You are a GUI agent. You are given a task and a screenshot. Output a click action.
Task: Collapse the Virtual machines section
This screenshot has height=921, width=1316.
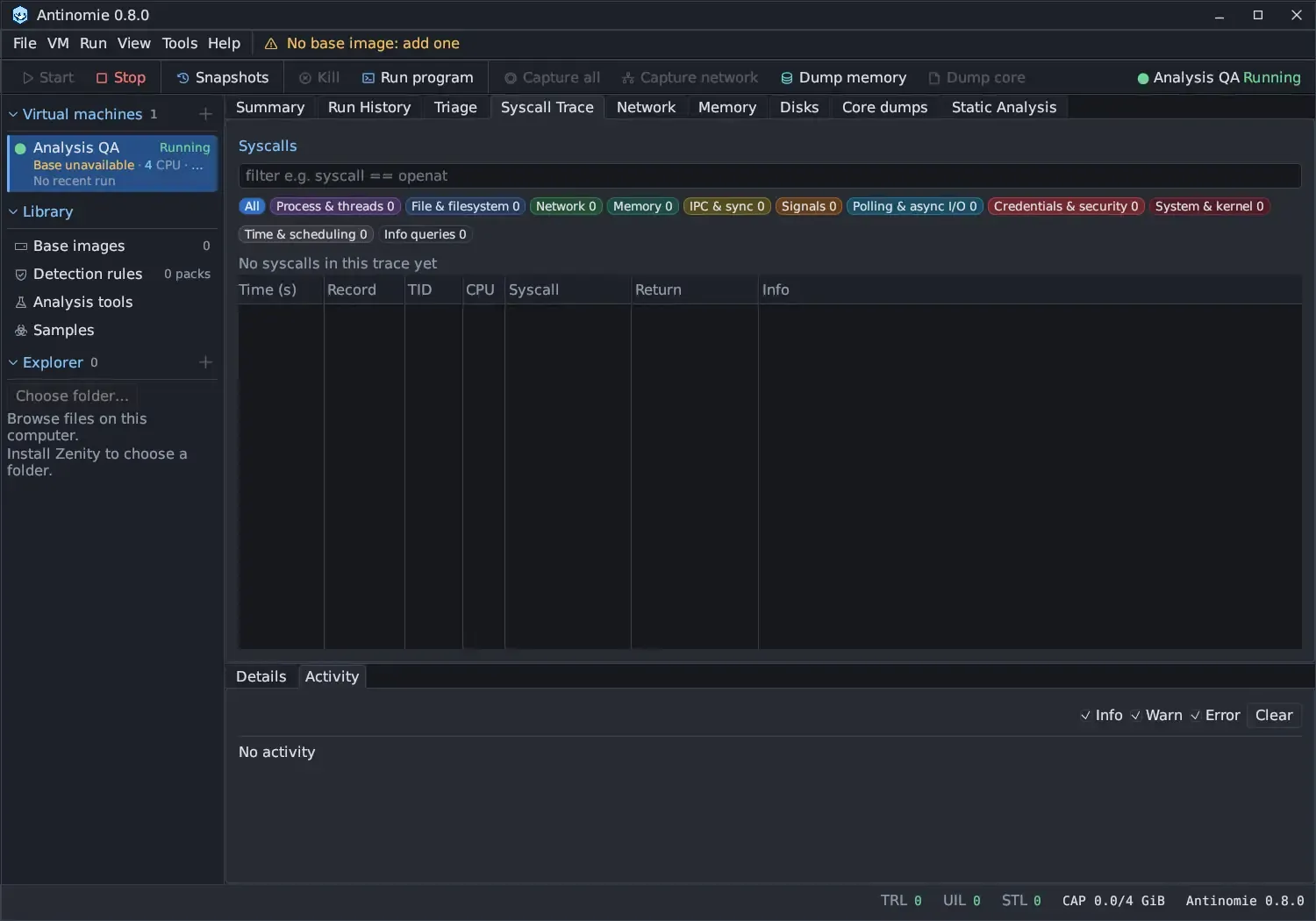[x=13, y=114]
